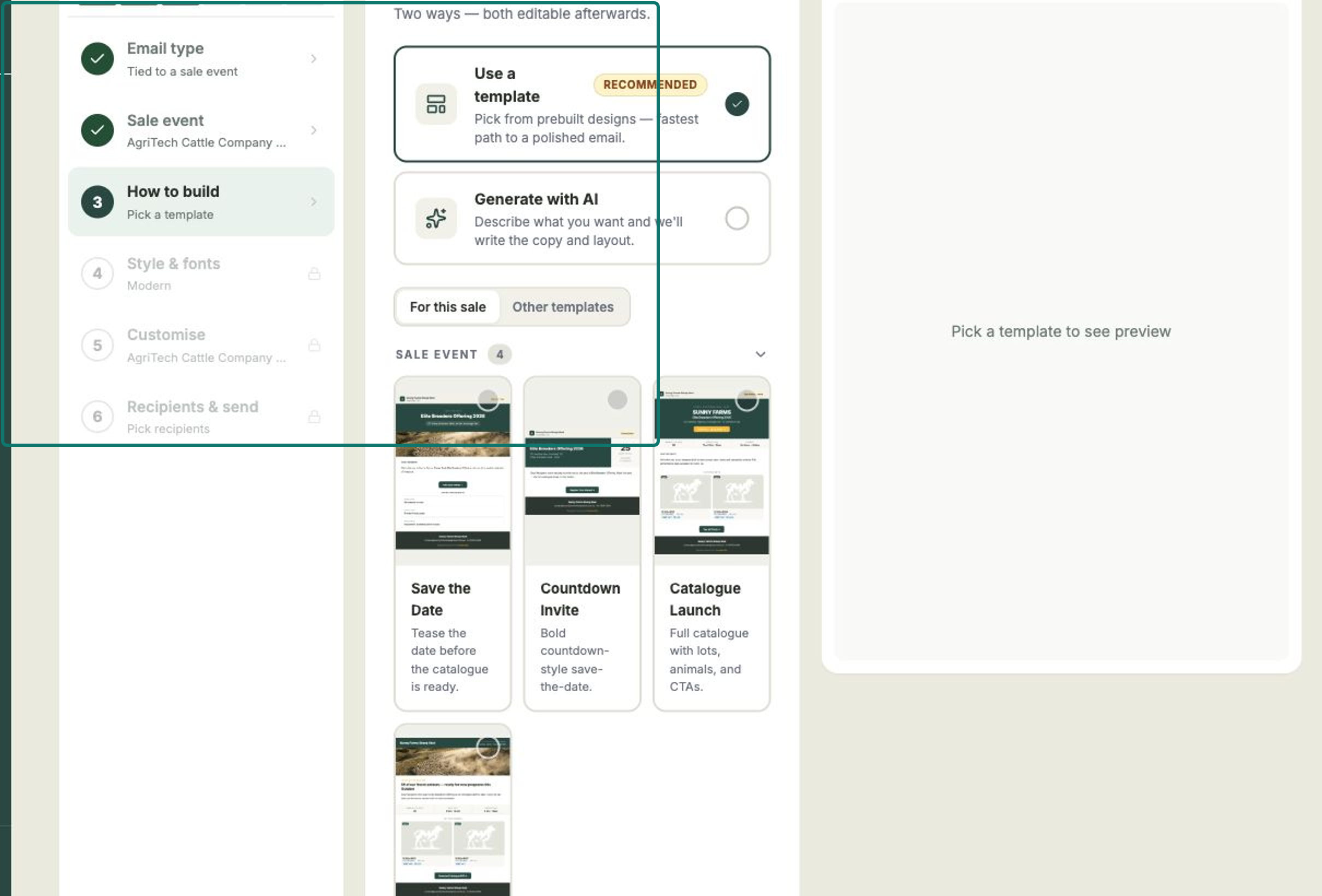
Task: Click the Sale Event count badge 4
Action: coord(499,355)
